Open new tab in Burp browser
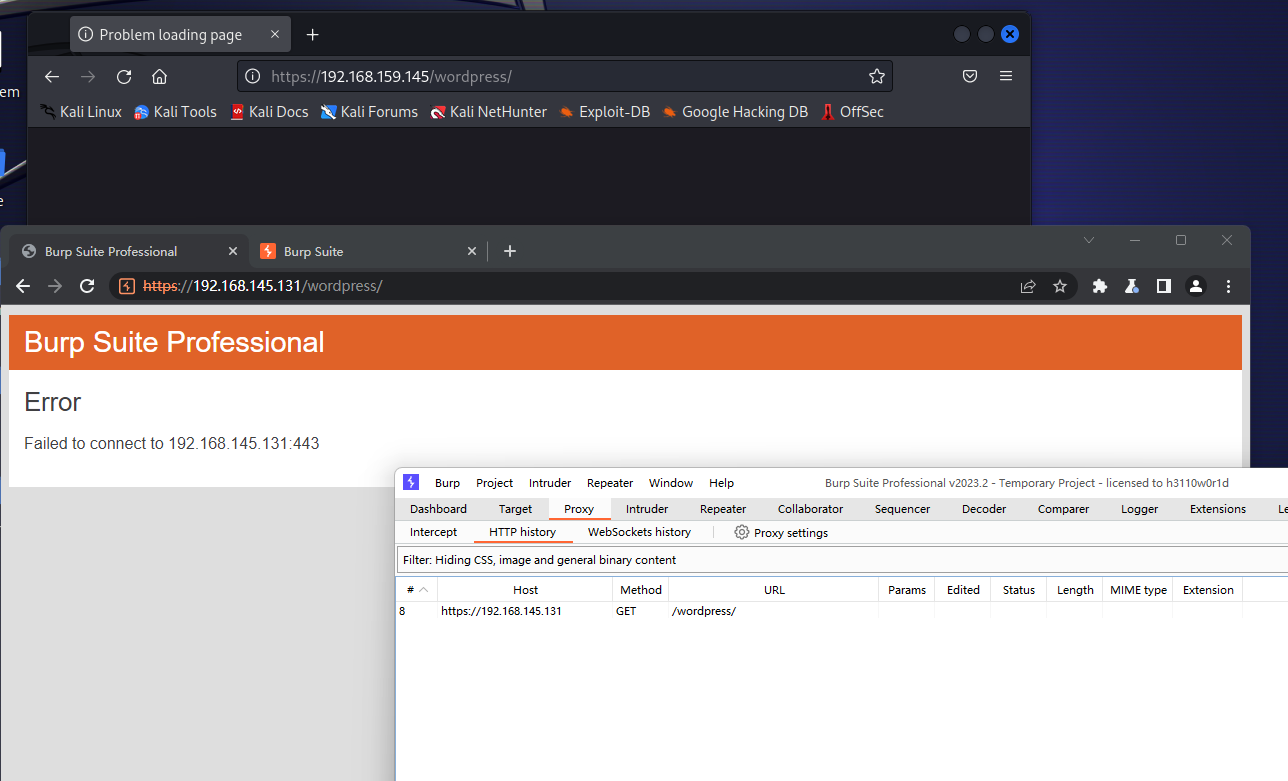 [x=510, y=251]
